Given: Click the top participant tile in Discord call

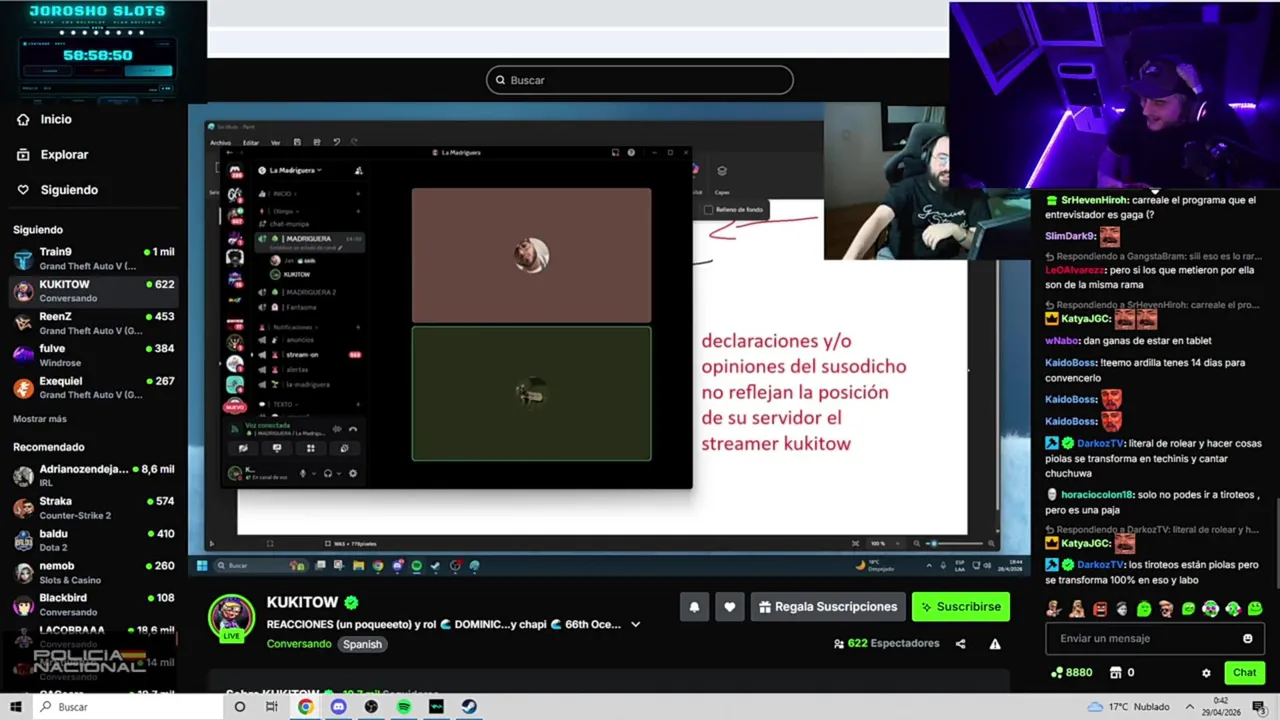Looking at the screenshot, I should [x=531, y=255].
